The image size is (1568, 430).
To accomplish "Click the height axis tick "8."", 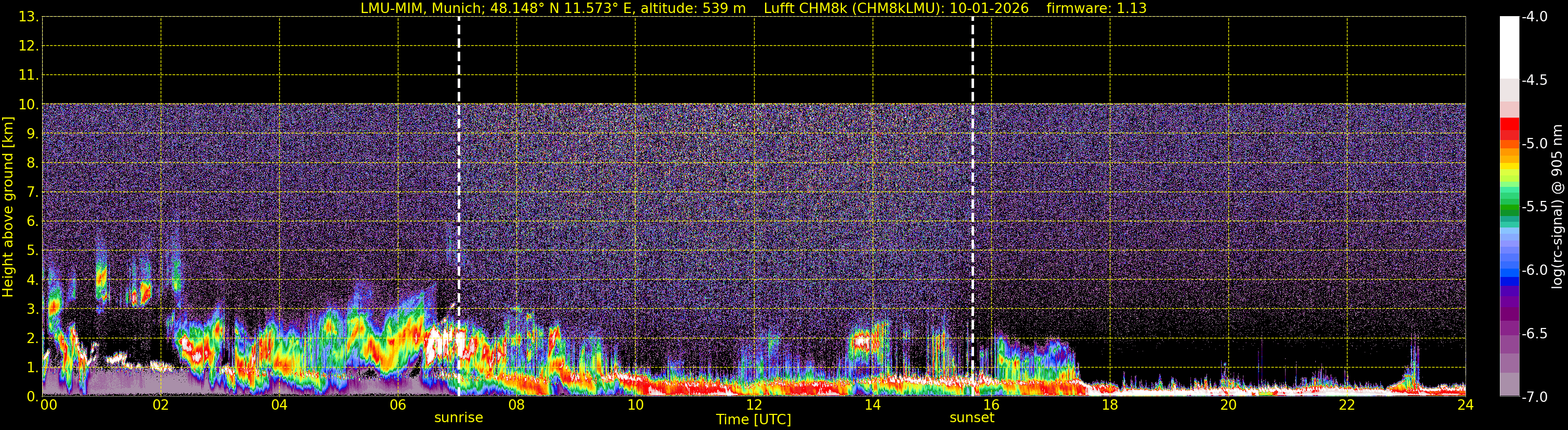I will [32, 162].
